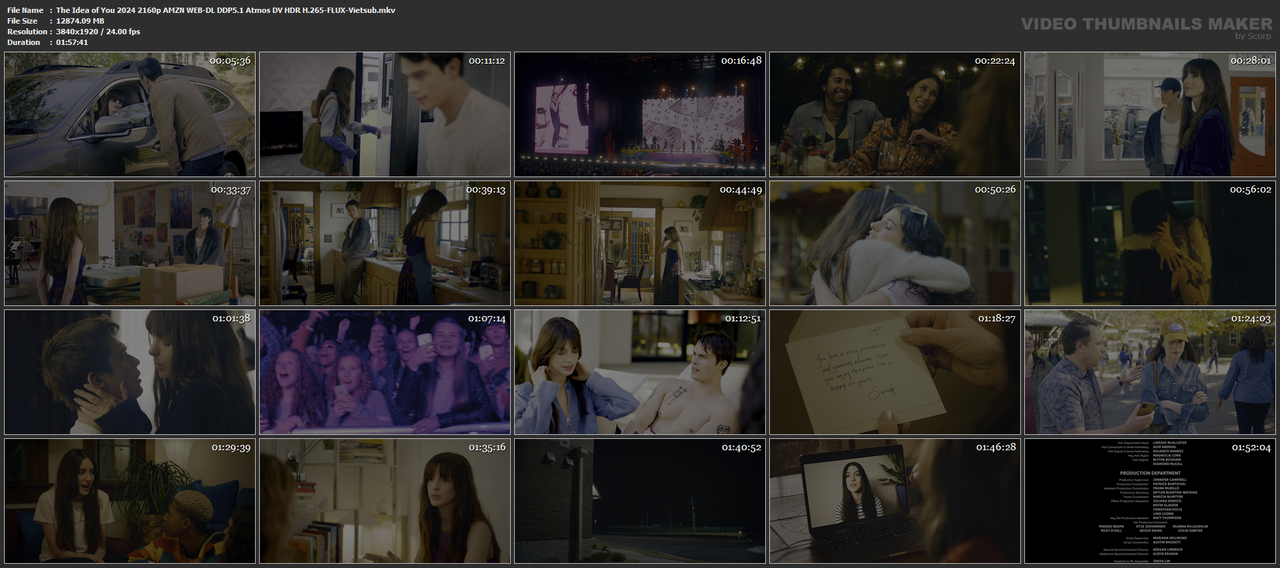This screenshot has height=568, width=1280.
Task: Click the thumbnail at 00:05:36
Action: tap(130, 114)
